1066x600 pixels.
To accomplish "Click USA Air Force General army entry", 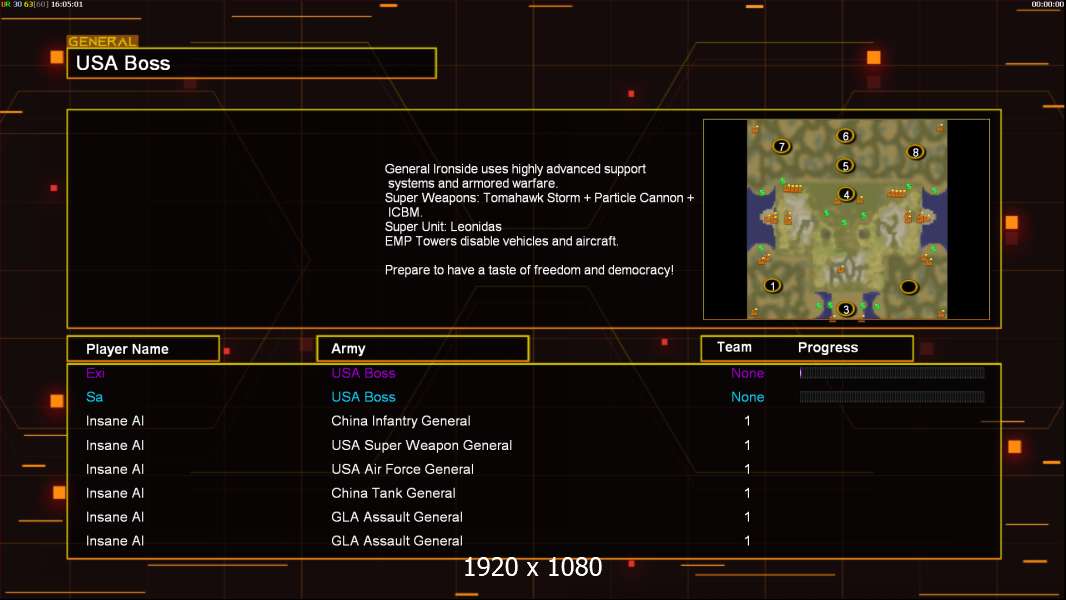I will [402, 469].
